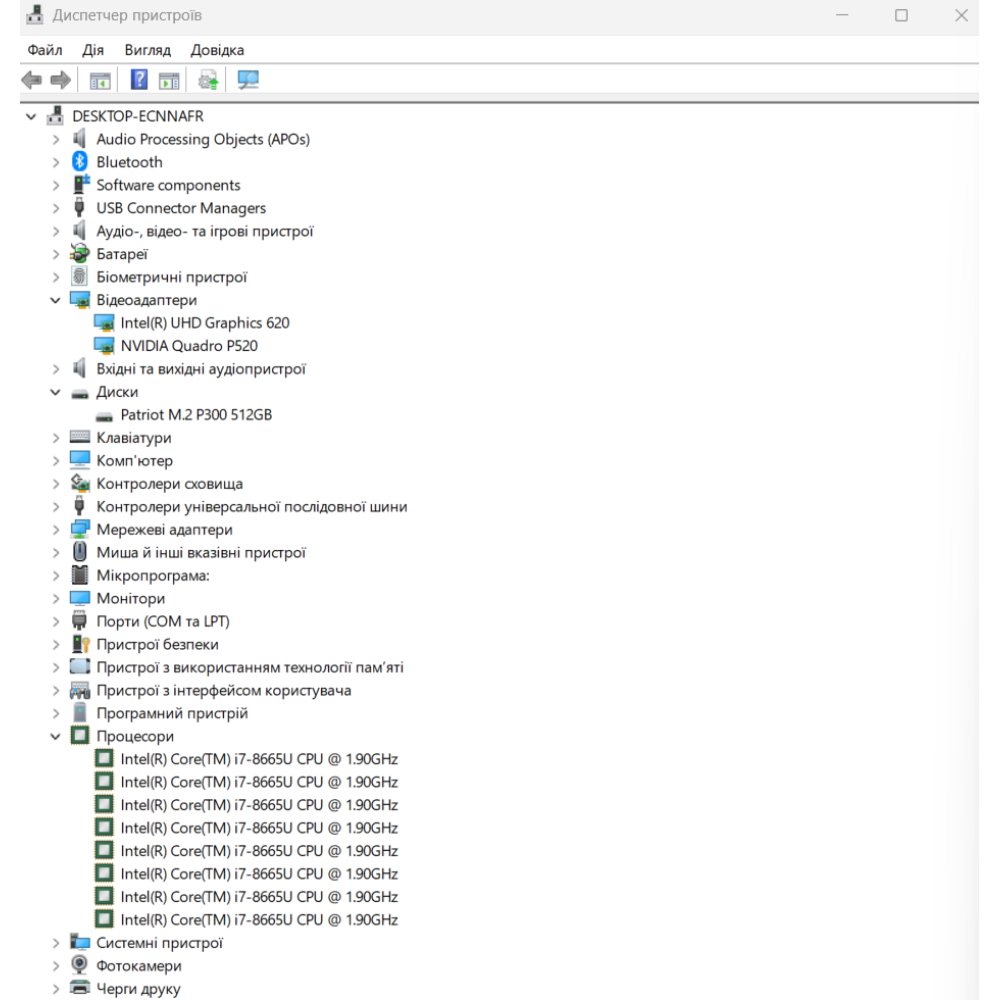This screenshot has height=1000, width=1000.
Task: Toggle the action pane toolbar icon
Action: (169, 80)
